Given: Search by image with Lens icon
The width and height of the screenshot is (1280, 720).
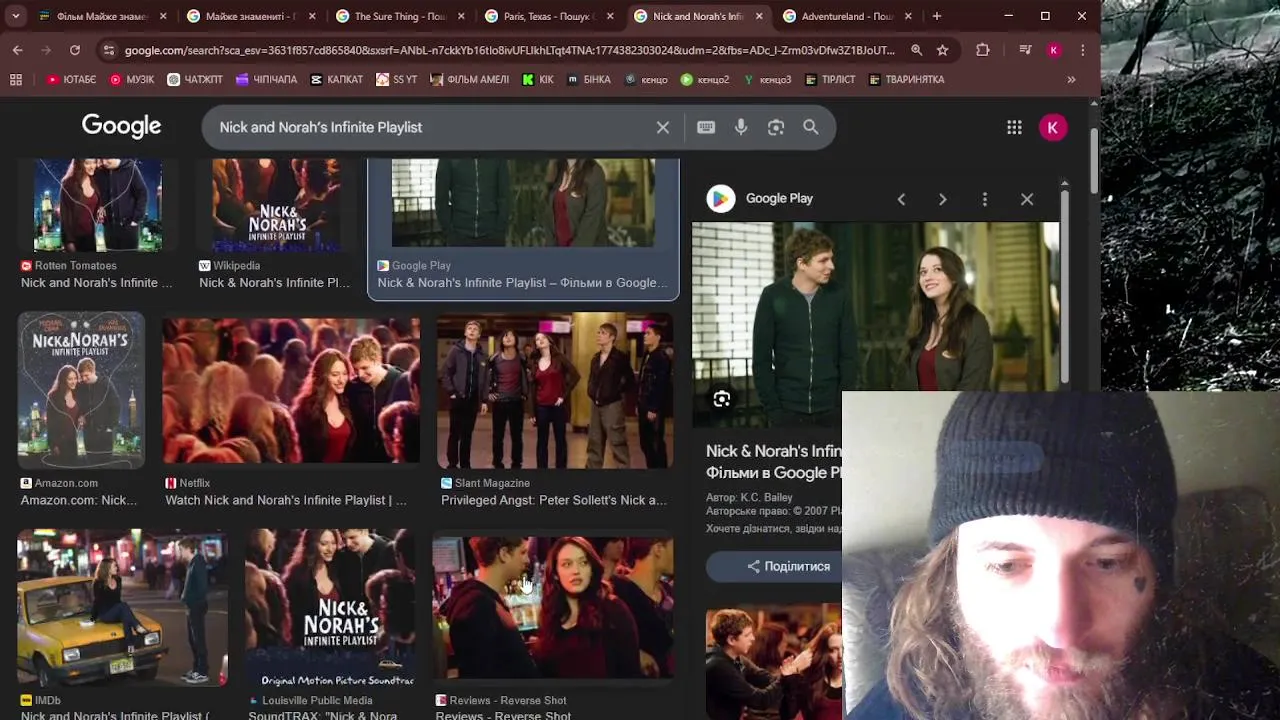Looking at the screenshot, I should pyautogui.click(x=776, y=127).
